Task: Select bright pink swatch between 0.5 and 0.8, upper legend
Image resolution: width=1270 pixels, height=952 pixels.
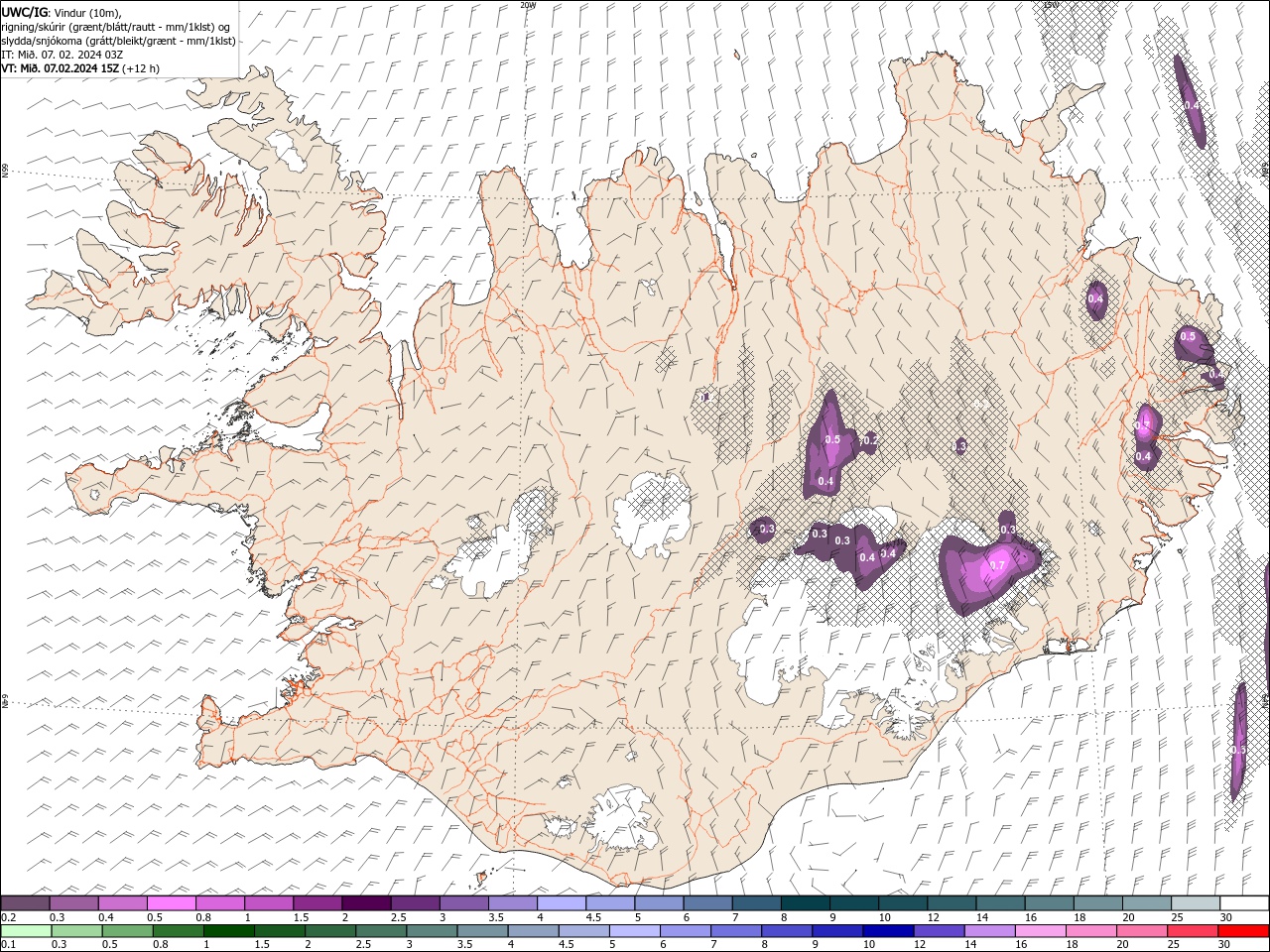Action: (x=172, y=902)
